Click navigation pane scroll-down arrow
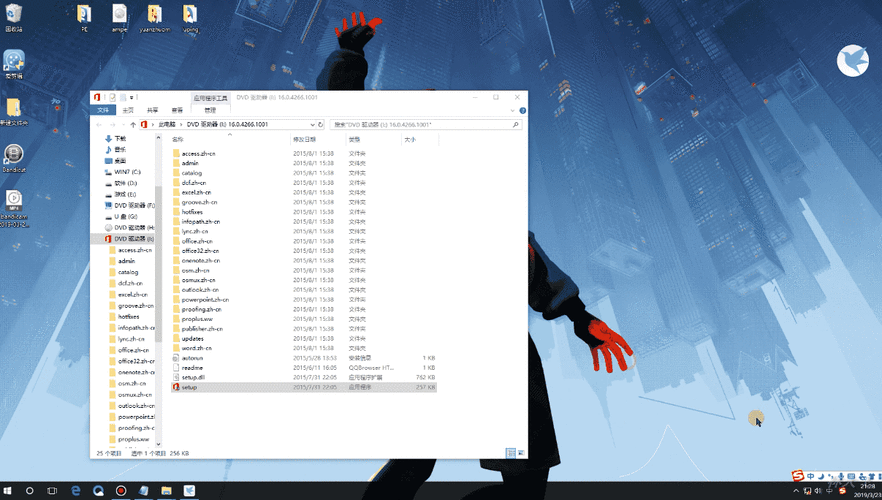 click(x=158, y=444)
